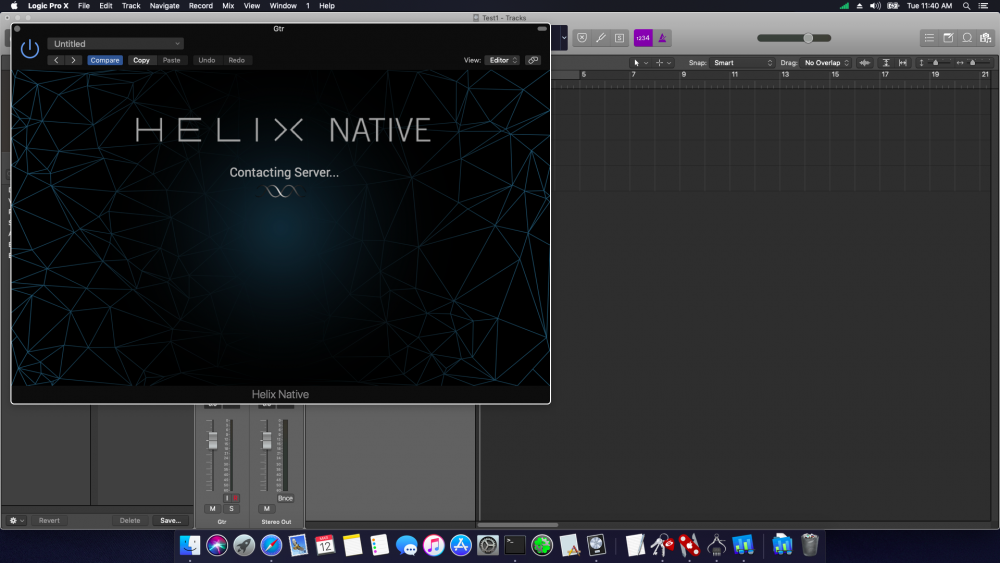Toggle the Compare button
1000x563 pixels.
pyautogui.click(x=105, y=60)
